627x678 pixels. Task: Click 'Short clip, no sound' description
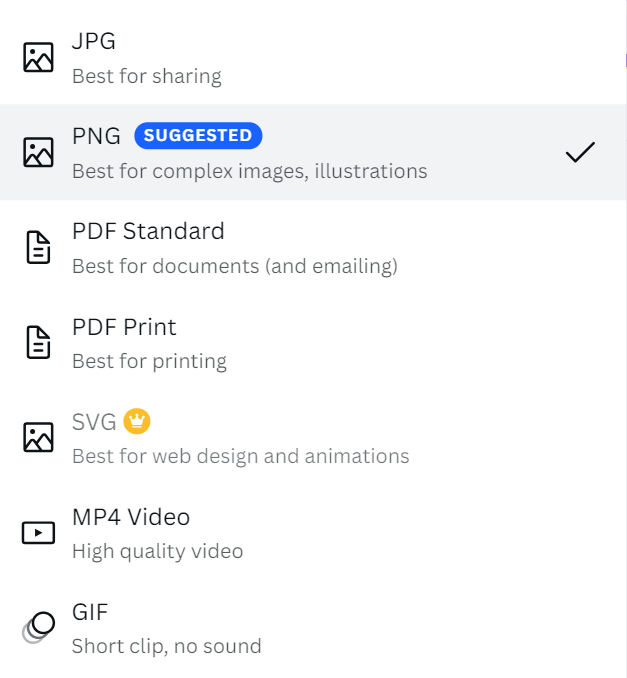(x=166, y=646)
